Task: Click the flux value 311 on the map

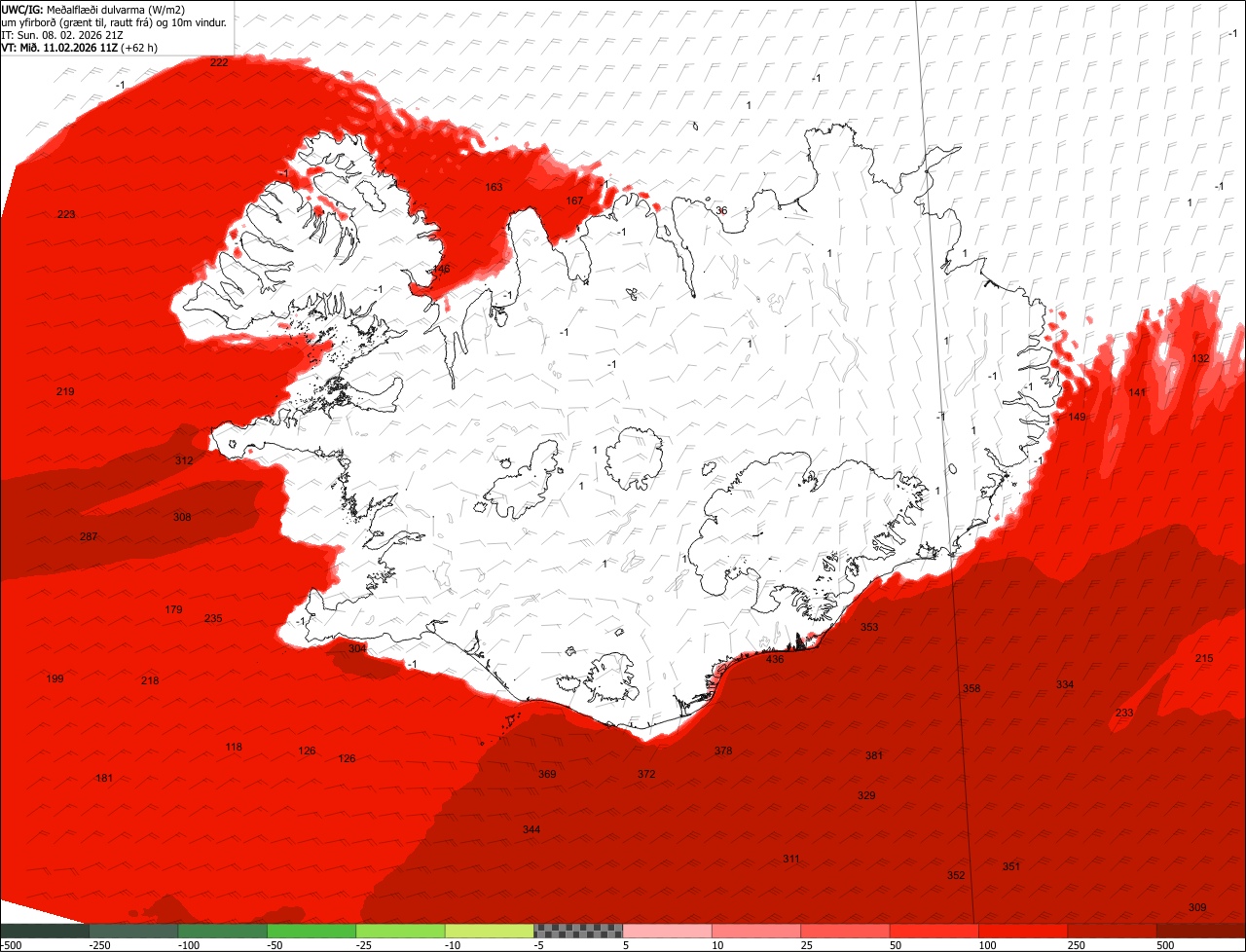Action: click(791, 859)
